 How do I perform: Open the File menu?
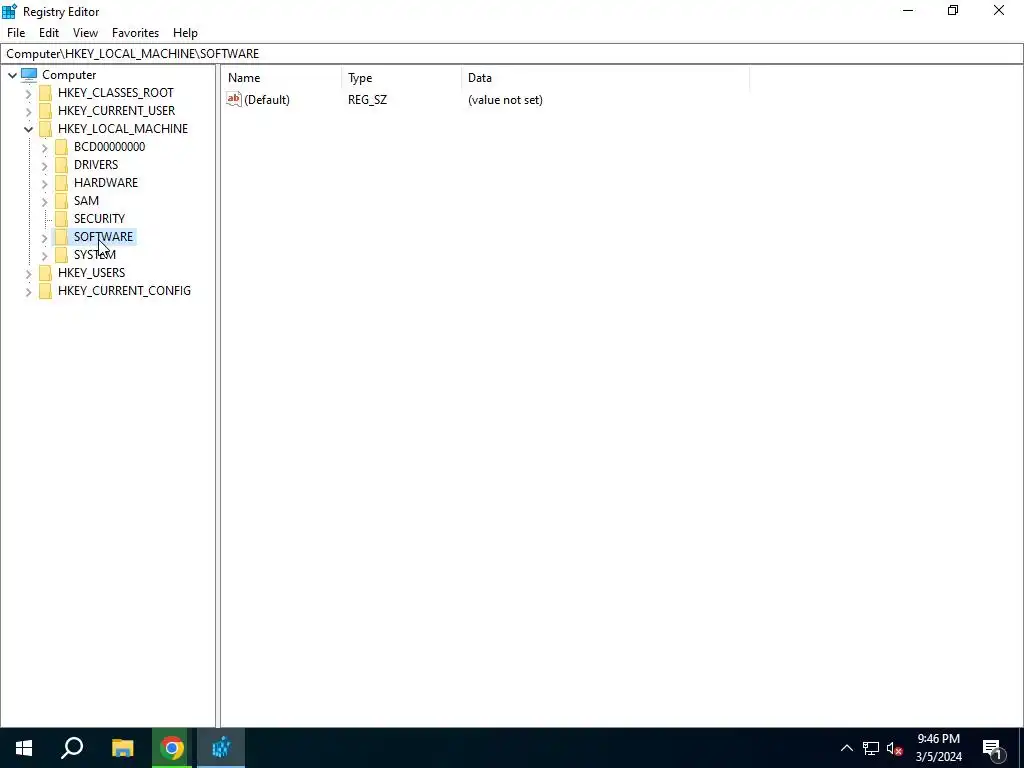tap(16, 33)
